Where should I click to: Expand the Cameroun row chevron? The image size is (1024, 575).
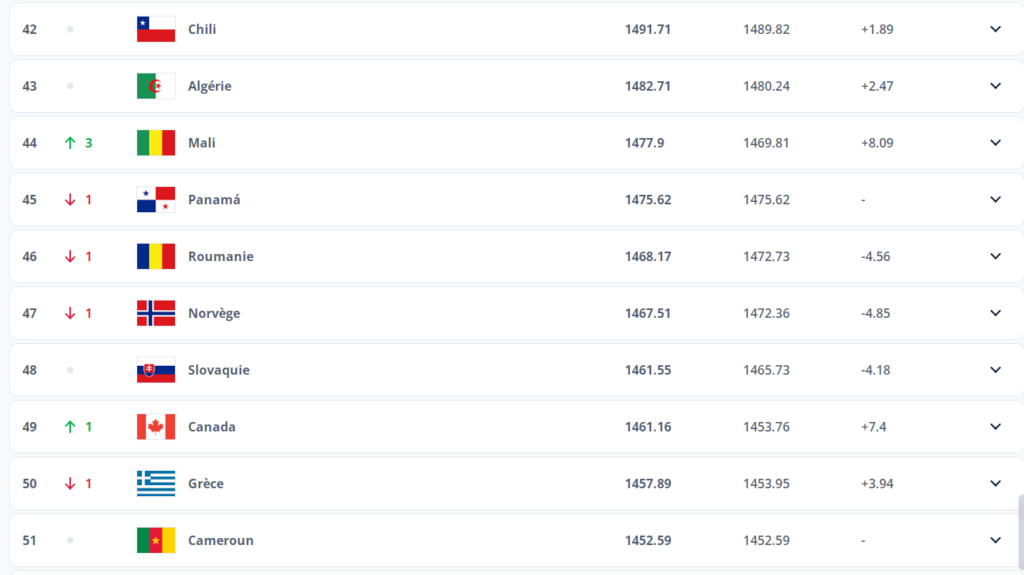click(995, 540)
